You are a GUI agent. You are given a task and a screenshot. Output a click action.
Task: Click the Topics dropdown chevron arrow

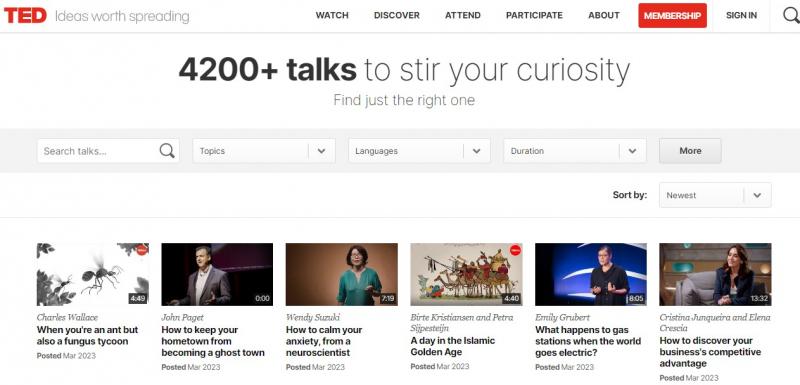pyautogui.click(x=321, y=151)
